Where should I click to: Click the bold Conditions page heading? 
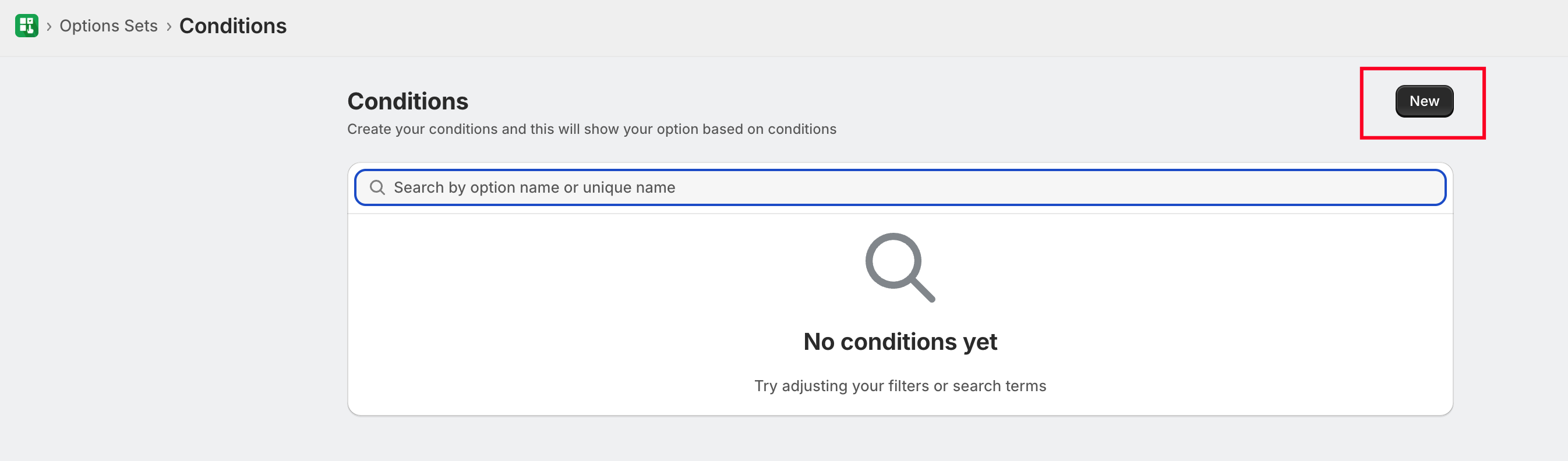(407, 101)
